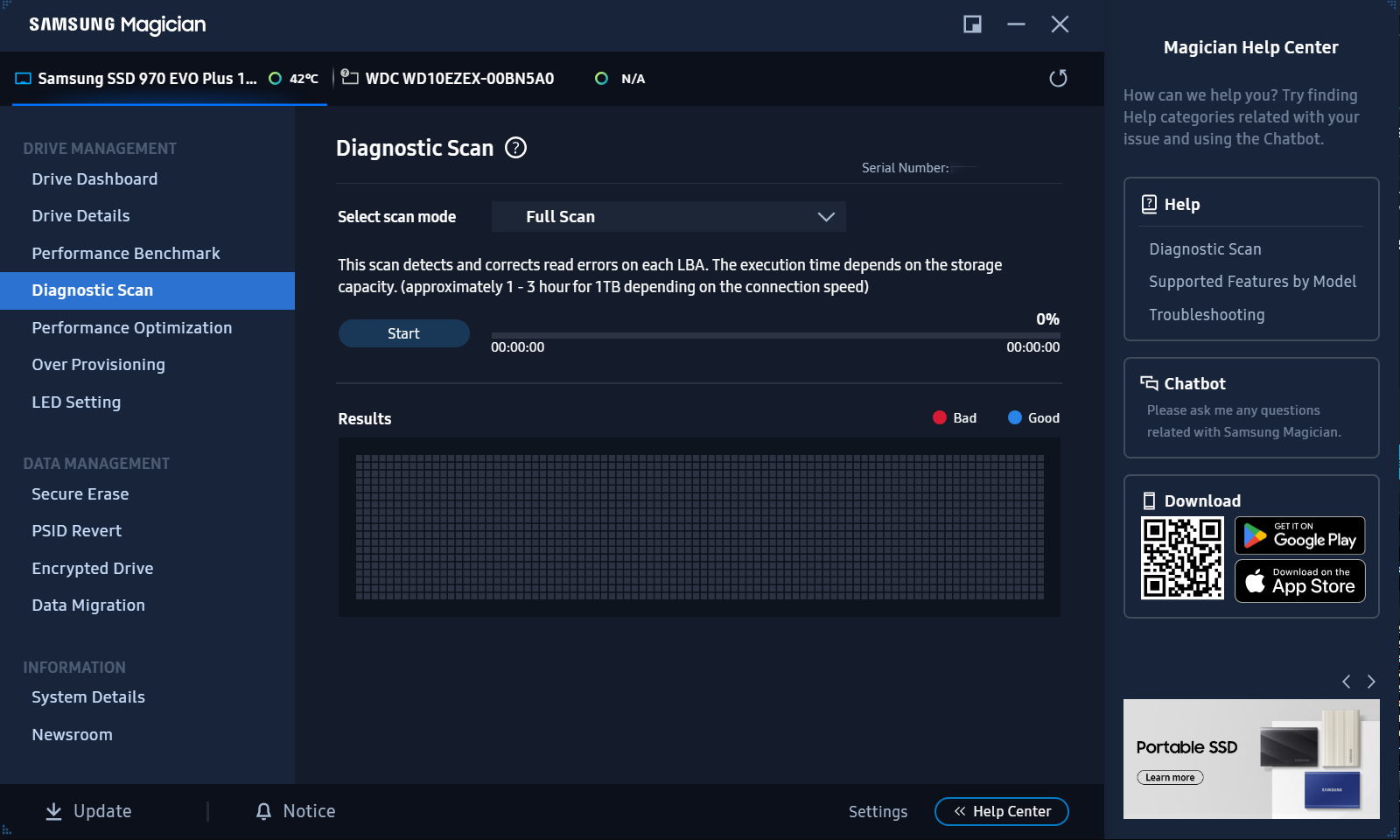Click the WDC drive N/A temperature text
This screenshot has height=840, width=1400.
[x=633, y=79]
